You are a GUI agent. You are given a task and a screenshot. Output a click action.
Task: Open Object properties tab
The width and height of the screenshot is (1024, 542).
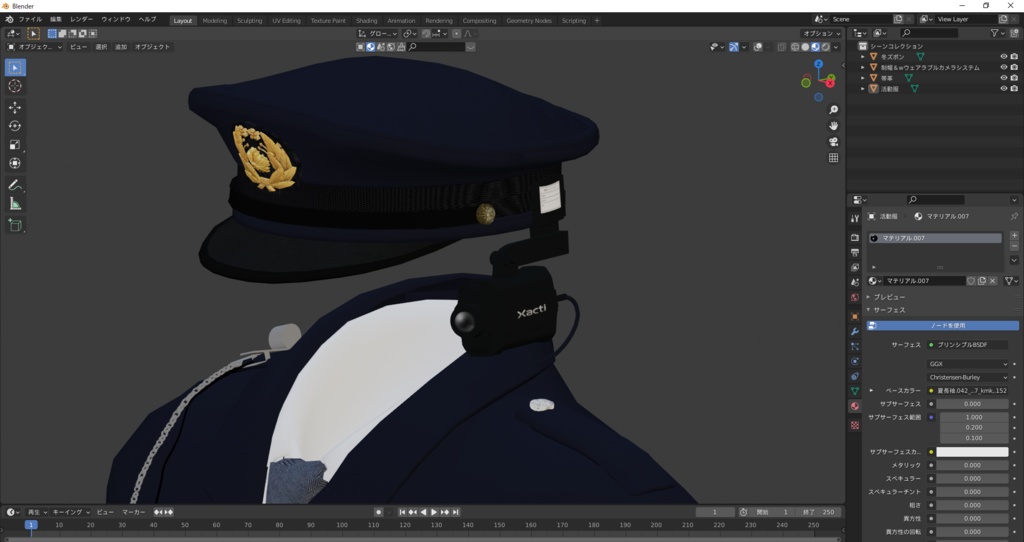point(855,317)
